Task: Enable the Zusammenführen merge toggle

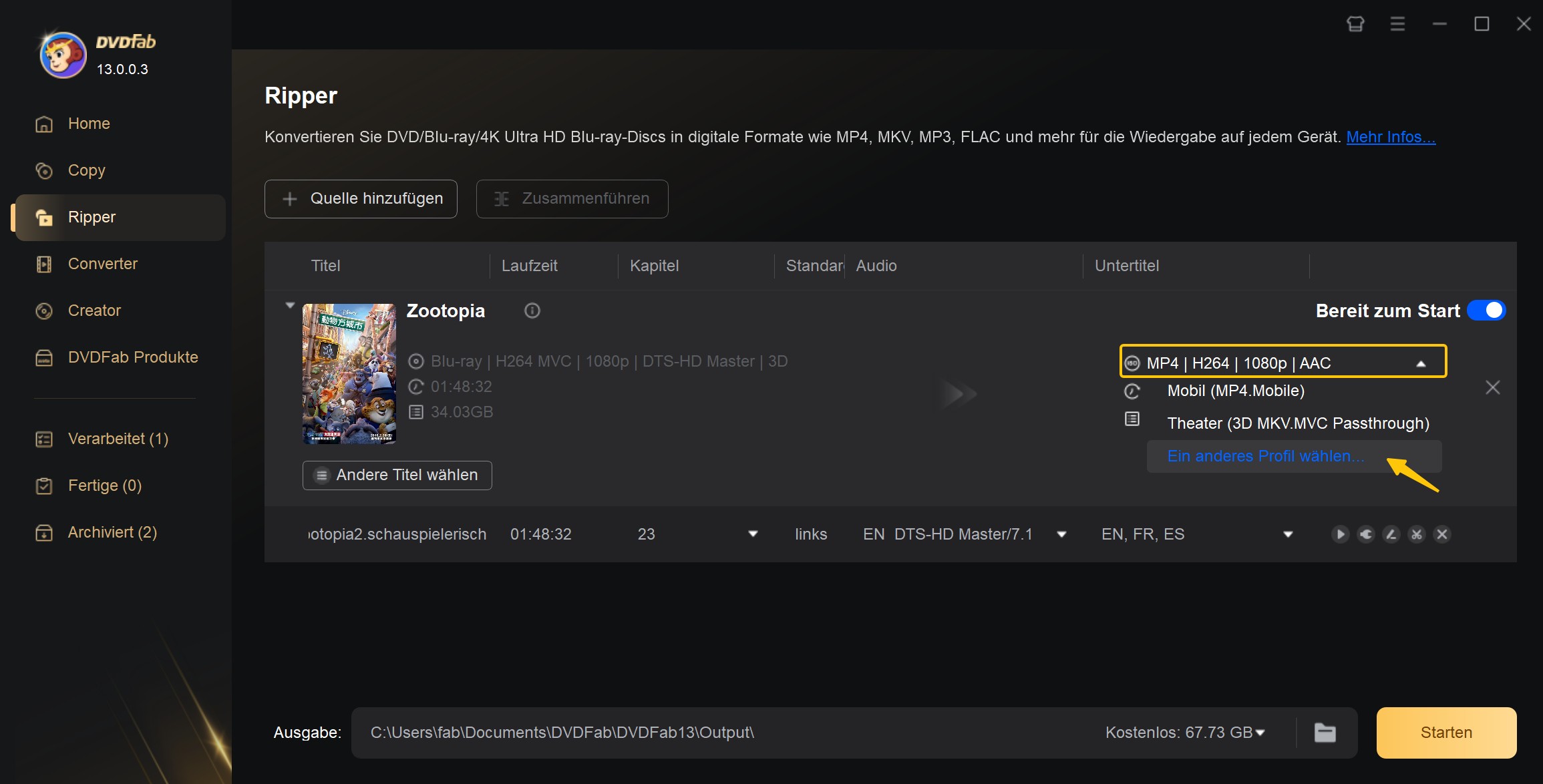Action: click(571, 198)
